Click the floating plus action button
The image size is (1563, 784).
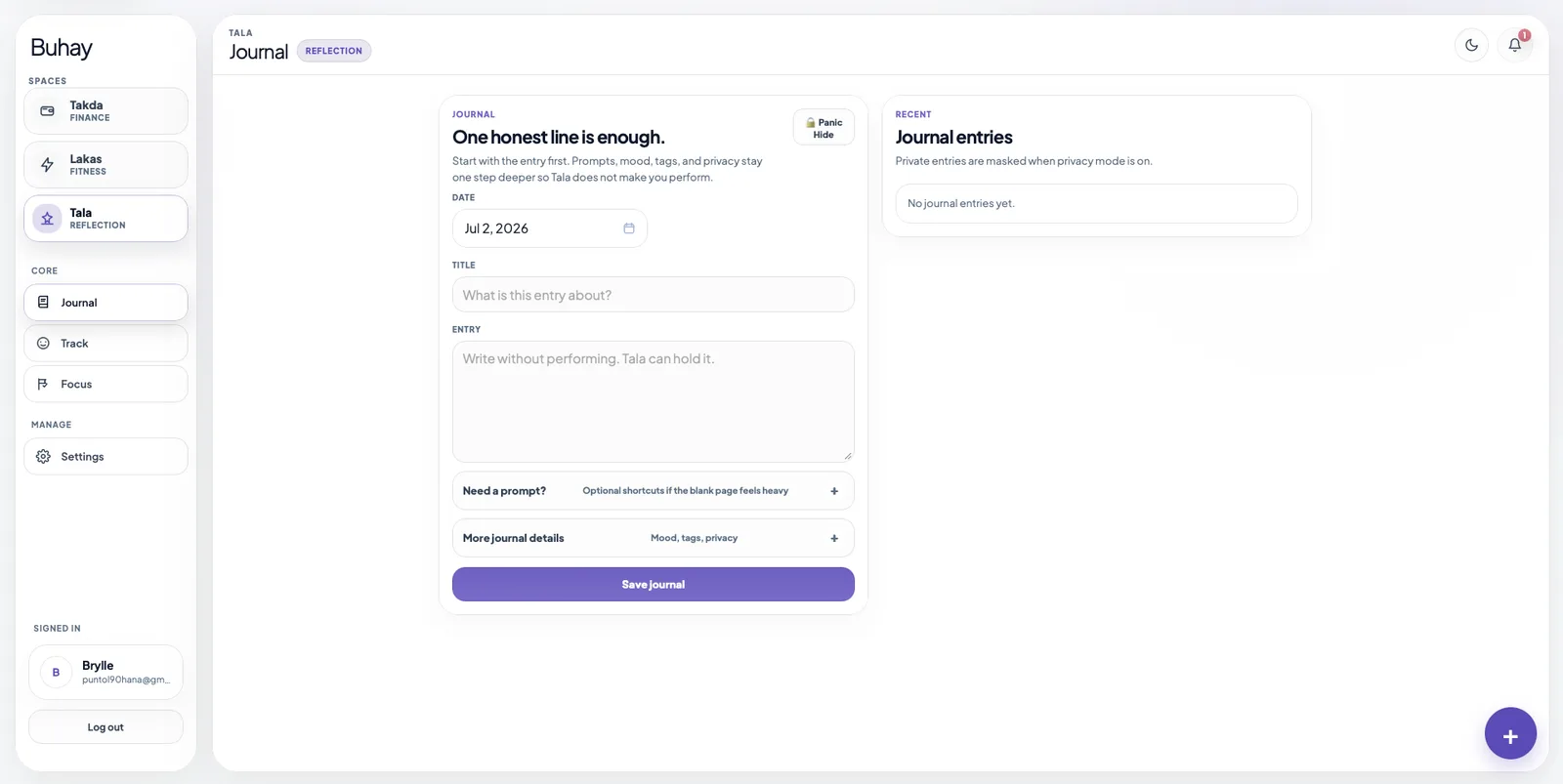pos(1510,733)
